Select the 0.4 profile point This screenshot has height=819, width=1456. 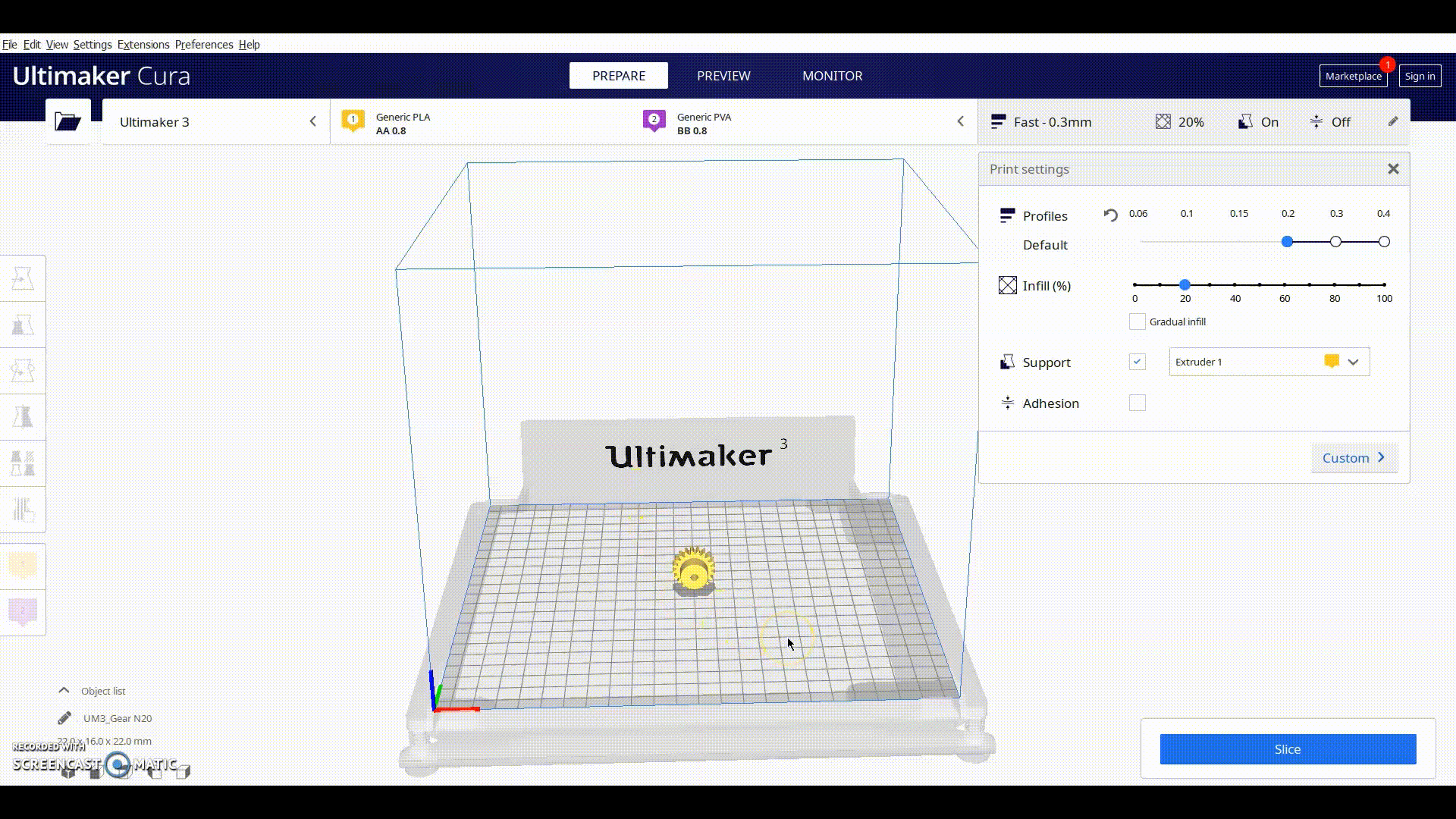tap(1384, 242)
